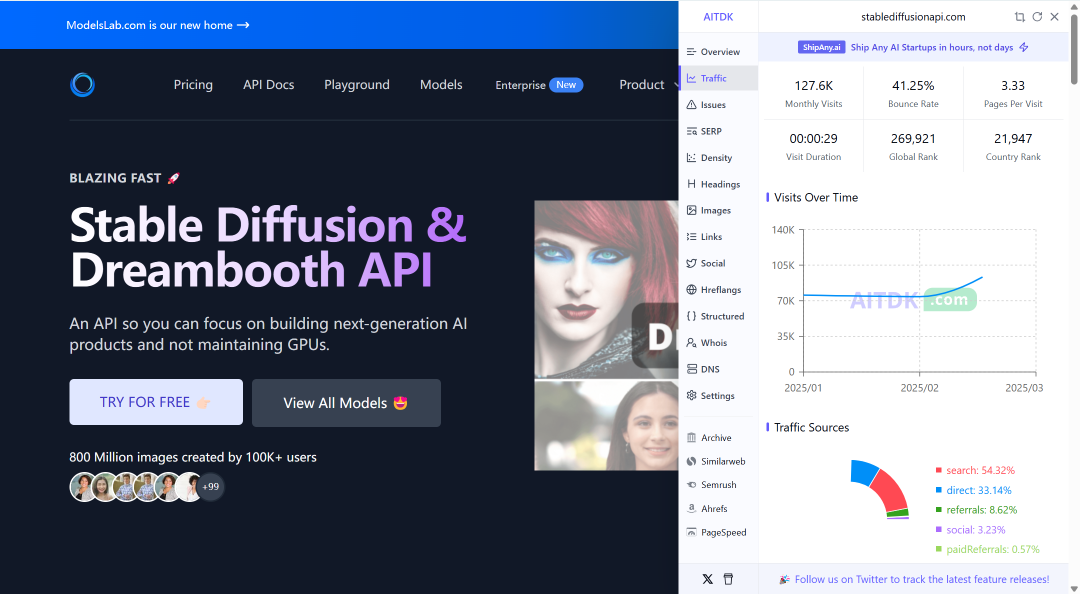Click the PageSpeed gauge icon
Viewport: 1080px width, 594px height.
(692, 532)
